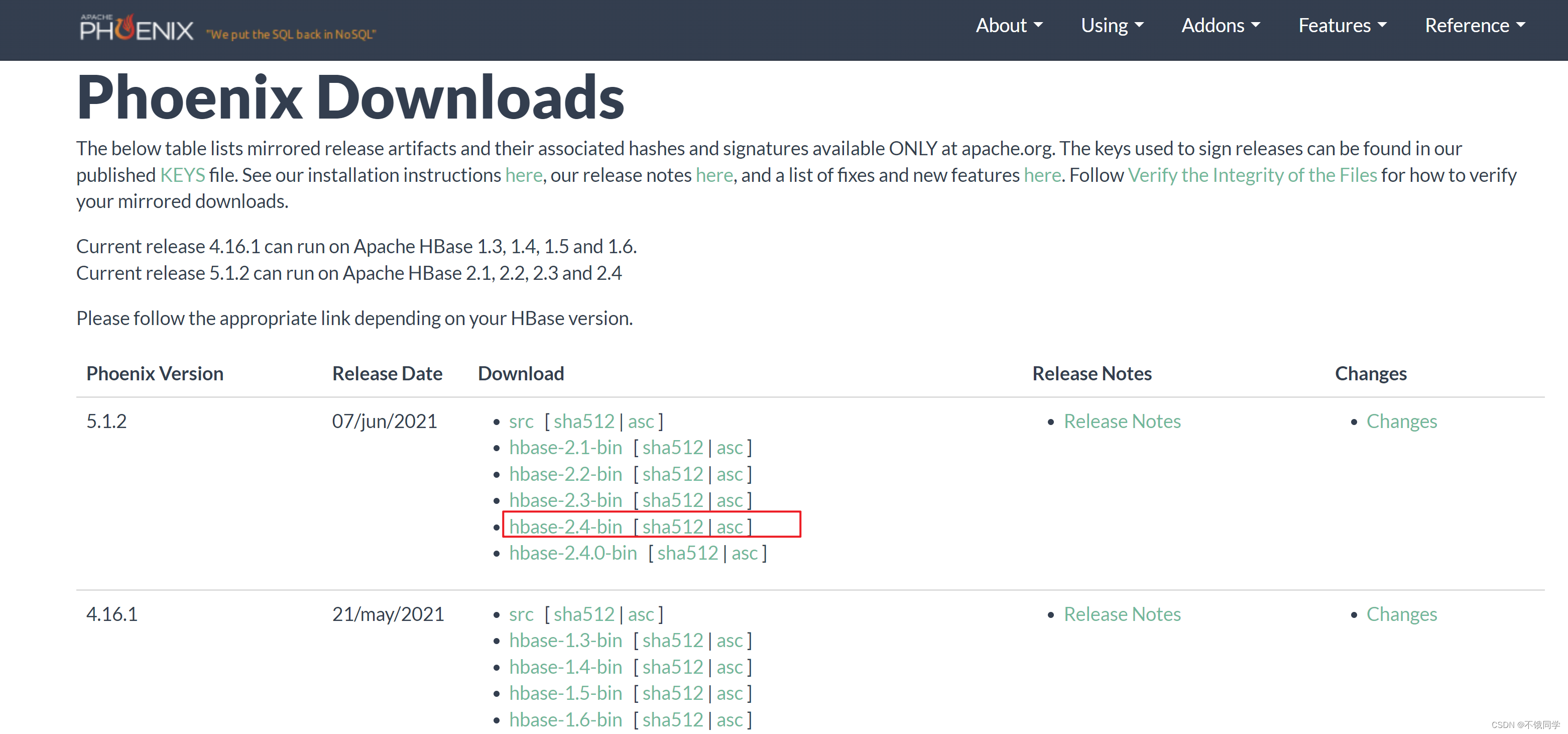Open sha512 for 4.16.1 src
The height and width of the screenshot is (734, 1568).
[584, 614]
